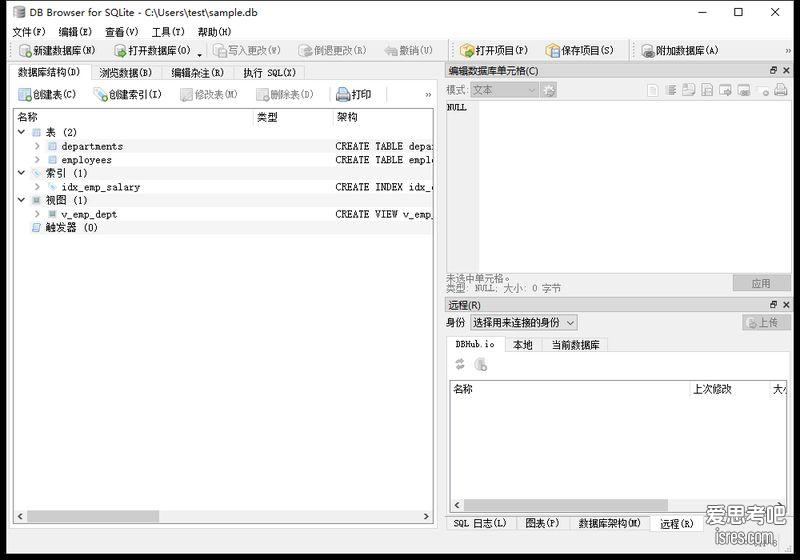
Task: Click the gear icon next to mode dropdown
Action: tap(548, 90)
